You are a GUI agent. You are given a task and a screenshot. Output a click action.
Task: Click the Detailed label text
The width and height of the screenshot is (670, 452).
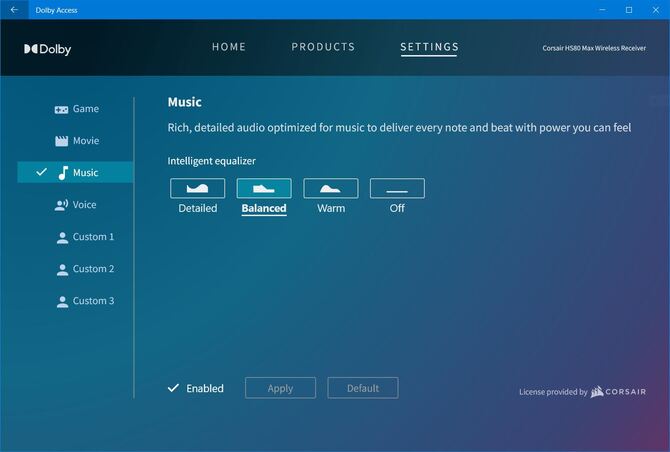[198, 208]
